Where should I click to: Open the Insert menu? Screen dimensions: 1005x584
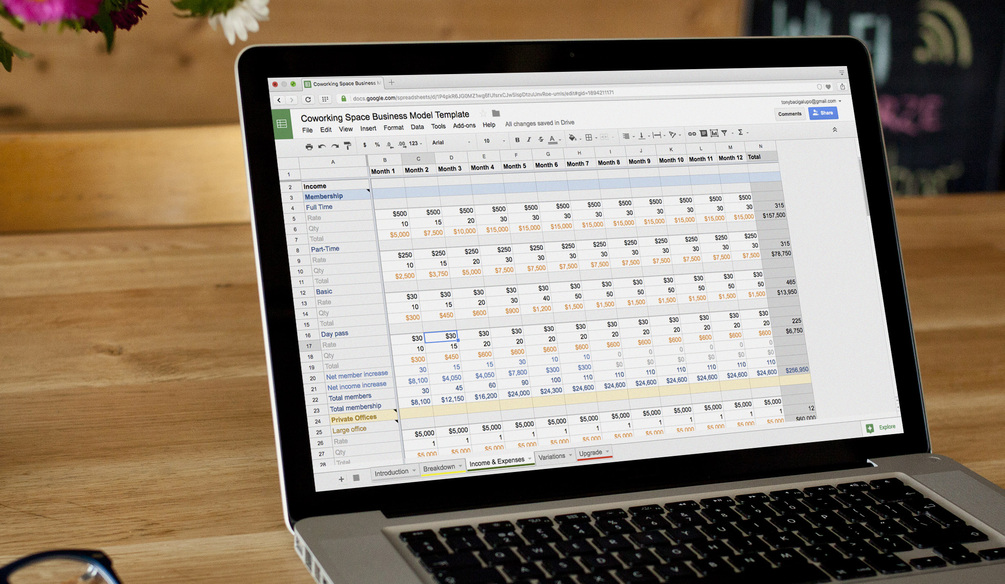tap(369, 128)
